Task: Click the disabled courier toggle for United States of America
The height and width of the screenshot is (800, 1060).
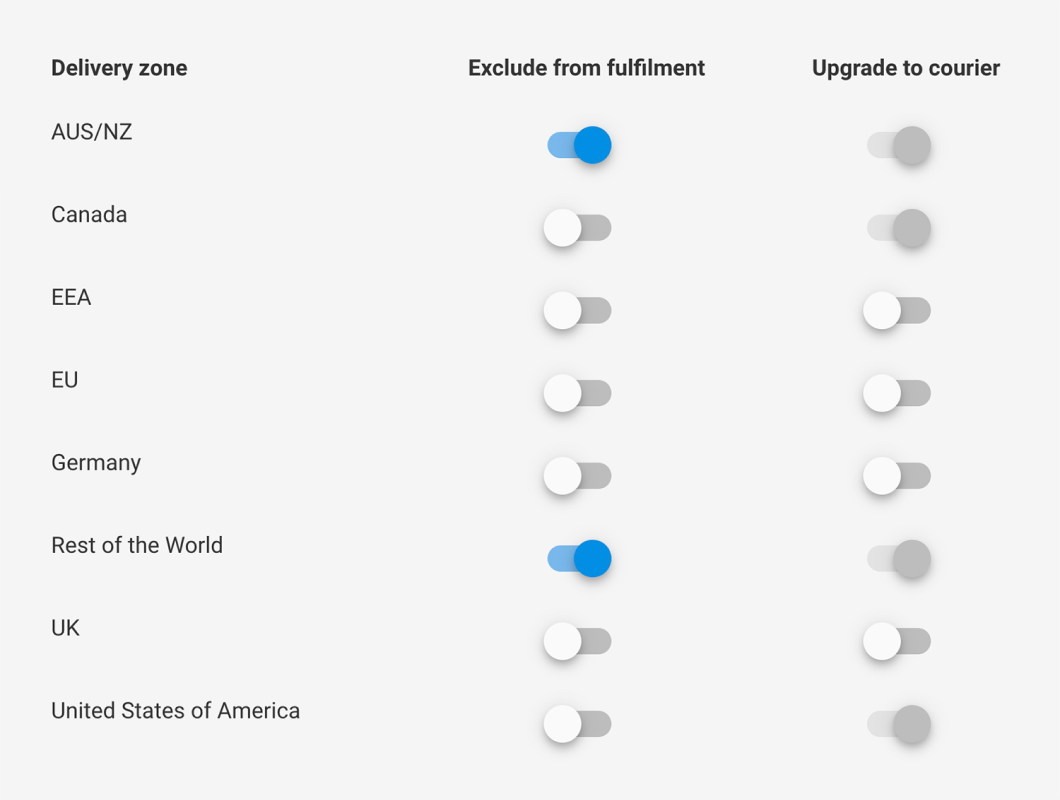Action: [899, 724]
